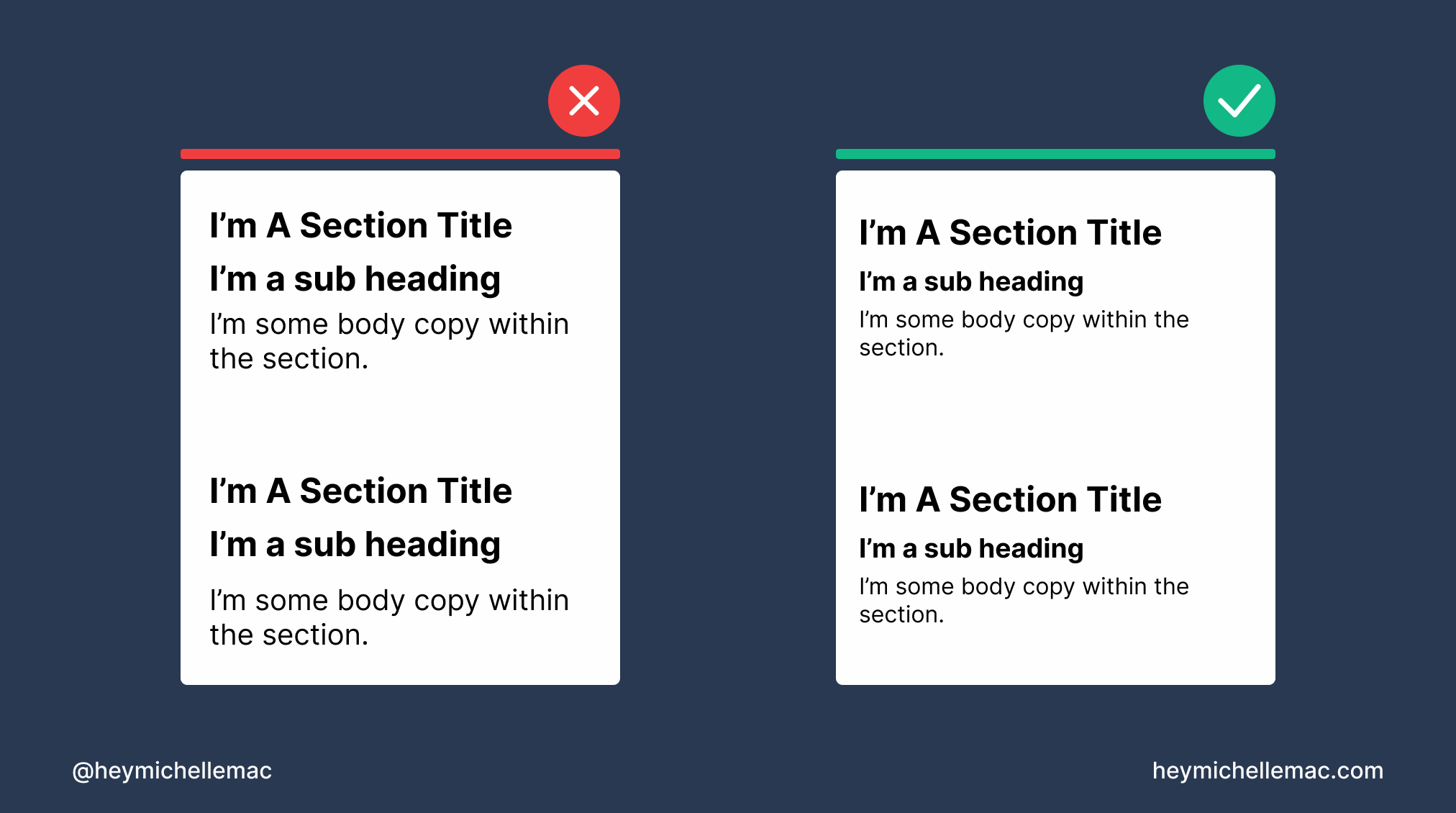Click bottom Section Title in left card
This screenshot has width=1456, height=813.
[360, 491]
